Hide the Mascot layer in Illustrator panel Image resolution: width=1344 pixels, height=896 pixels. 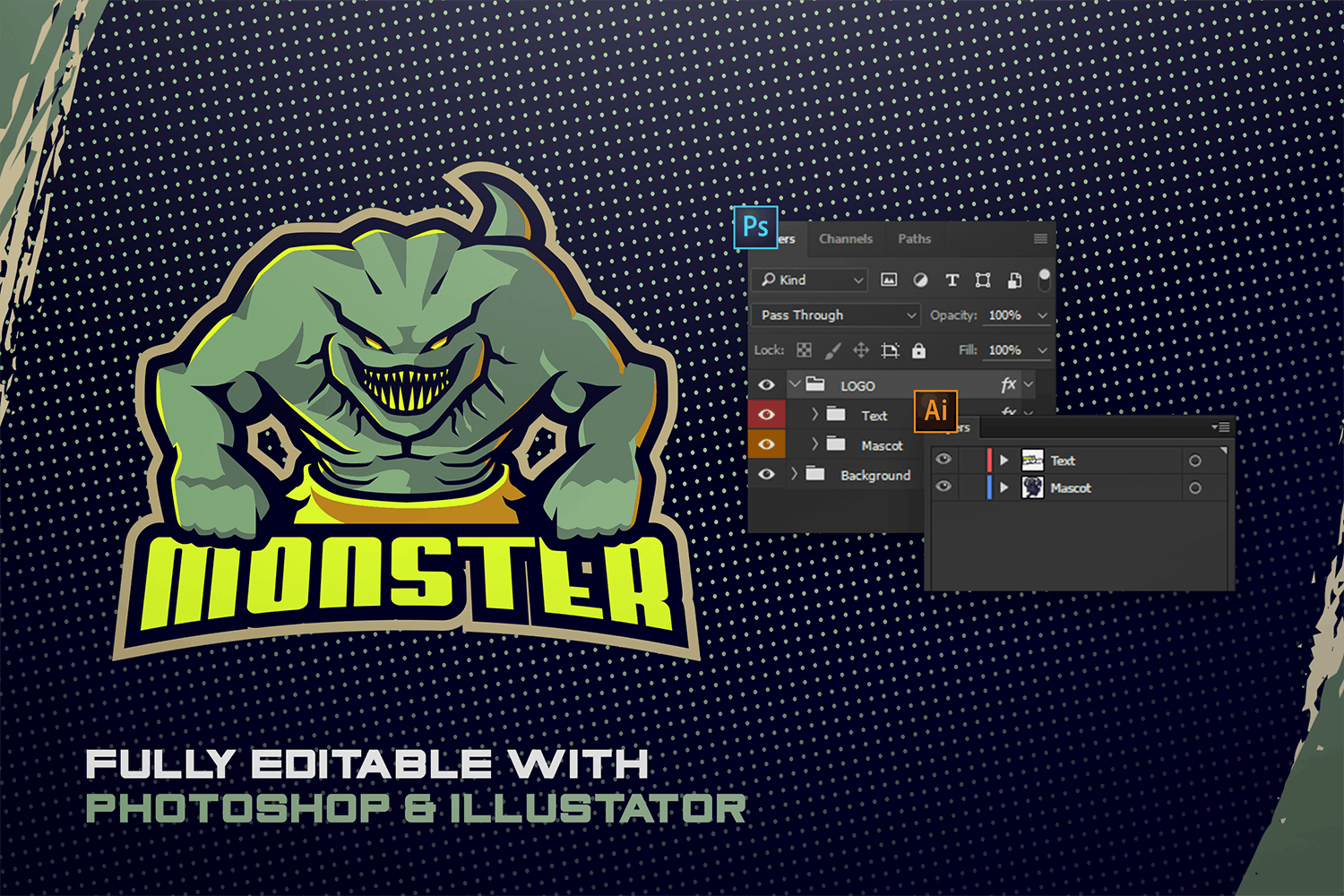(943, 487)
